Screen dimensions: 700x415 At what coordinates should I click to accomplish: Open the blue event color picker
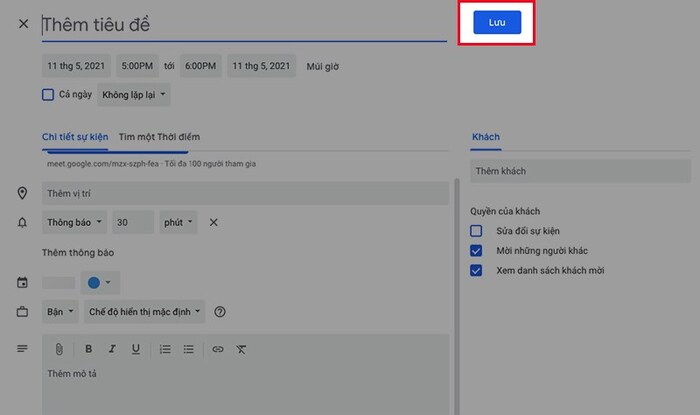pyautogui.click(x=98, y=283)
